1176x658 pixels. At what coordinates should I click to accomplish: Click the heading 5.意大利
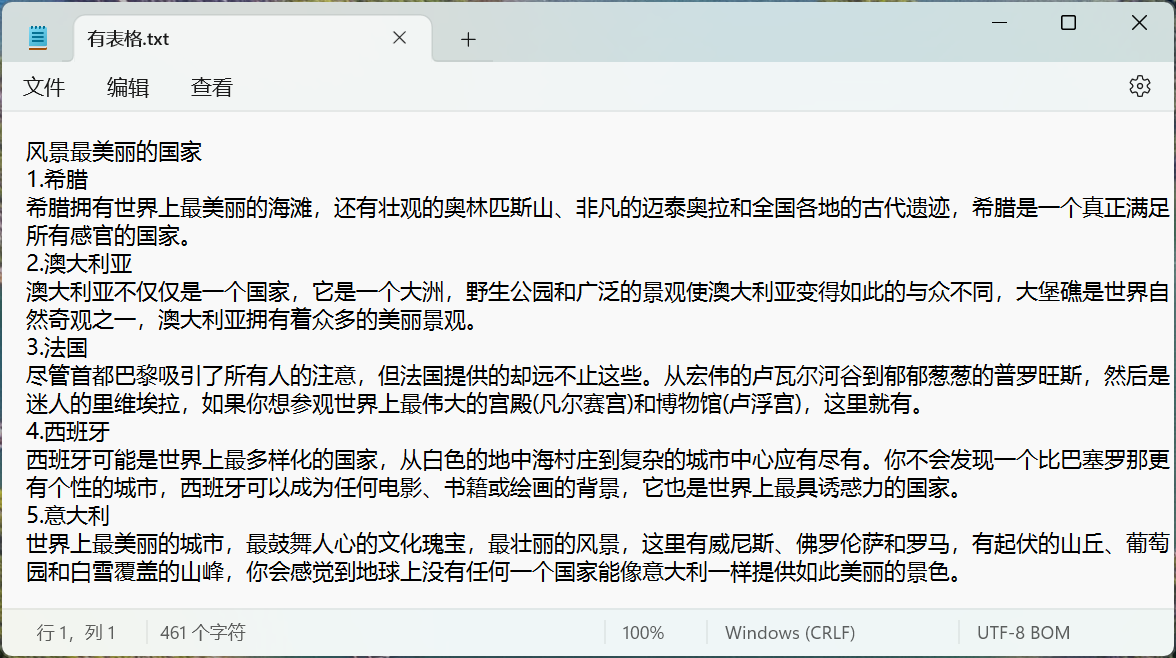(x=68, y=515)
